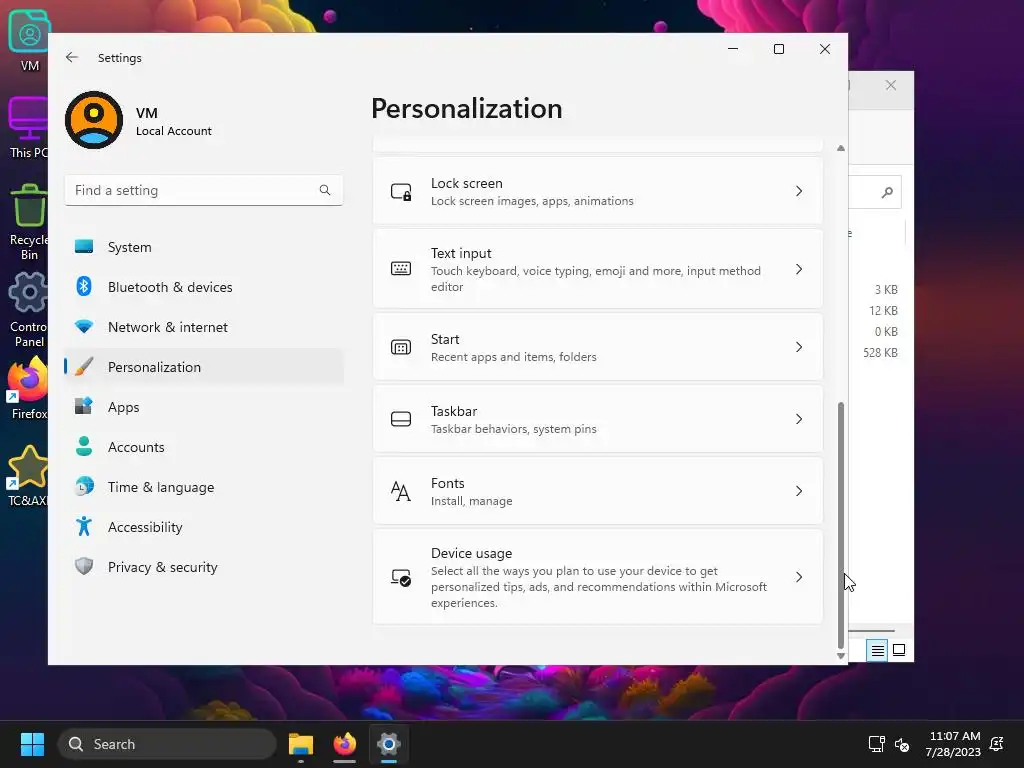Click the details view icon in background window
This screenshot has width=1024, height=768.
pos(877,650)
